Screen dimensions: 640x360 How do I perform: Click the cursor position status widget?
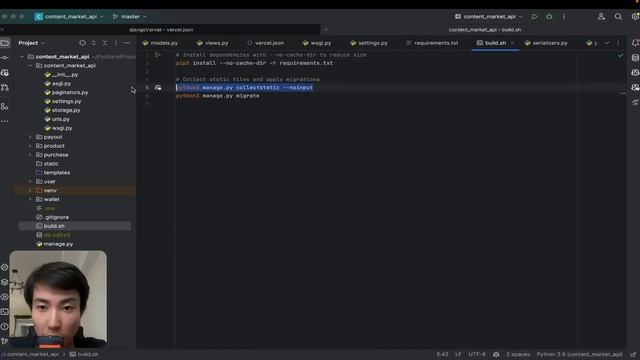click(x=442, y=354)
